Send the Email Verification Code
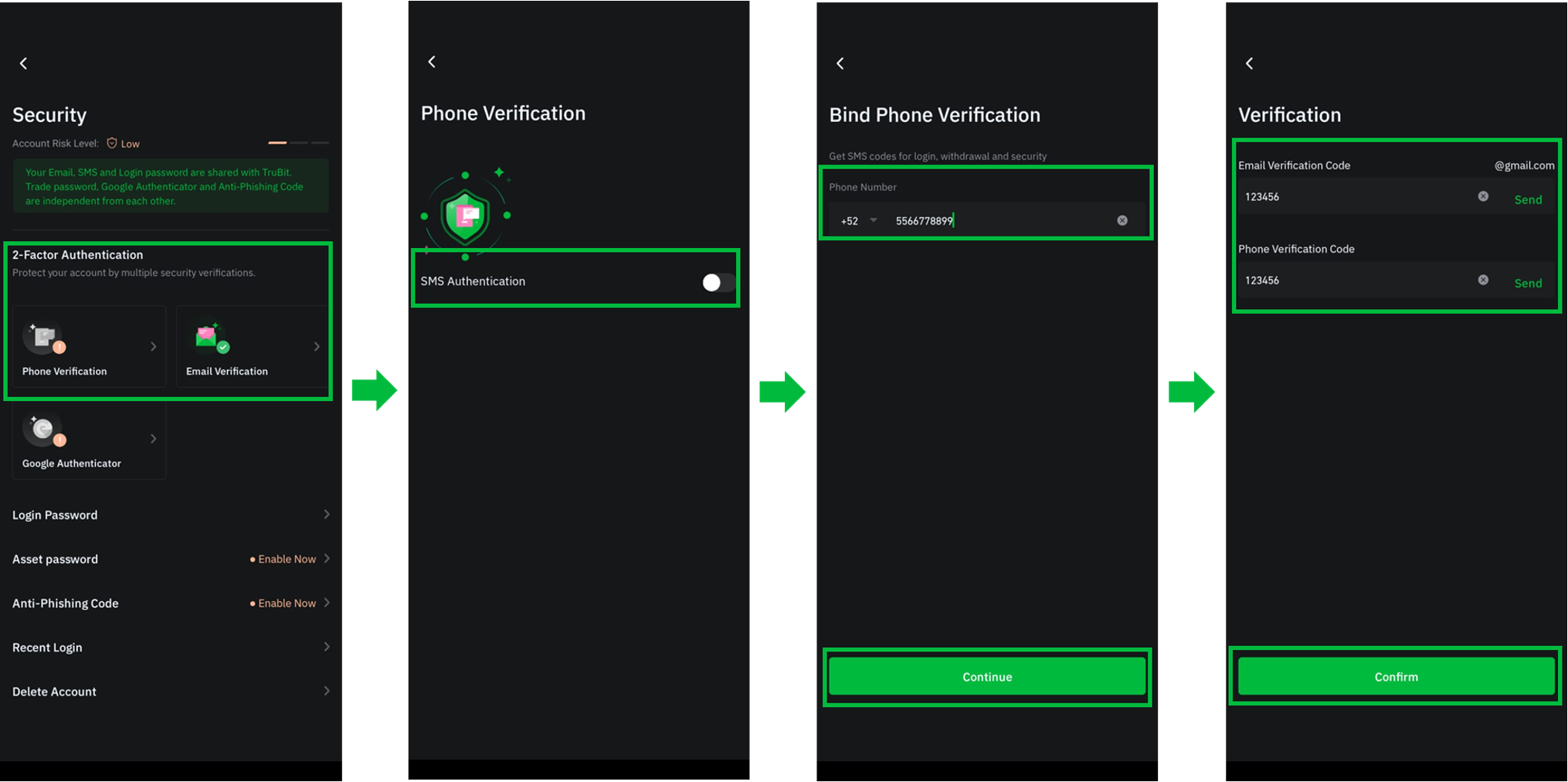Screen dimensions: 1568x782 coord(1528,199)
